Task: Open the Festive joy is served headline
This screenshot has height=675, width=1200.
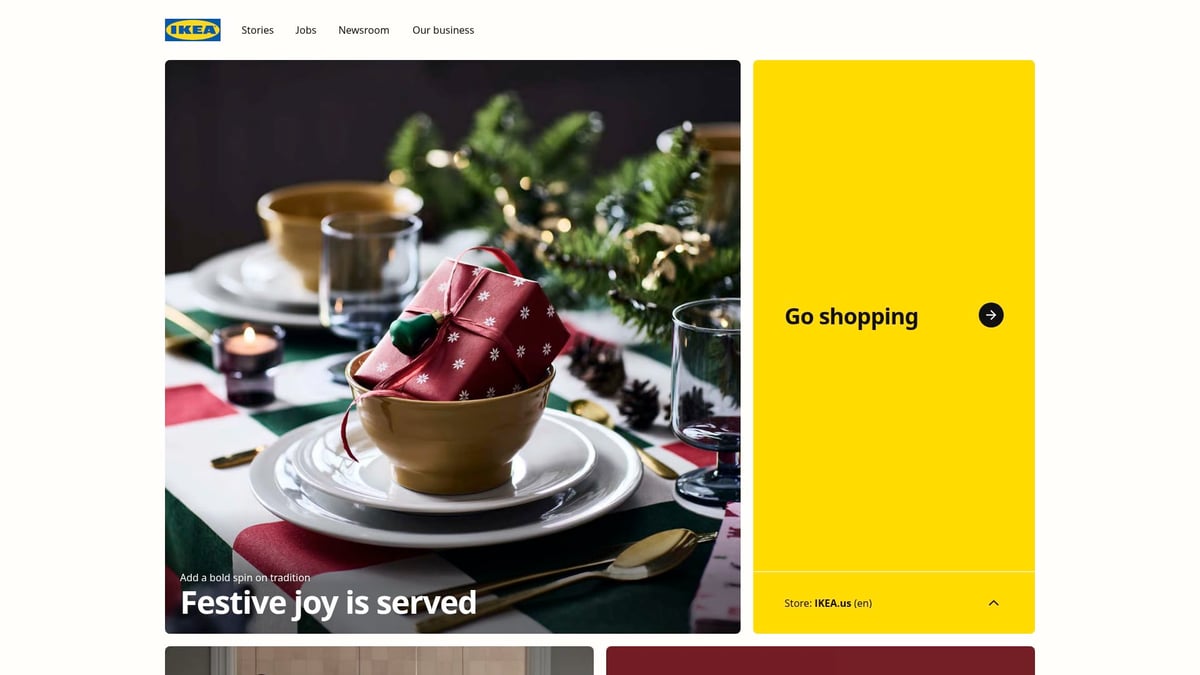Action: pyautogui.click(x=328, y=602)
